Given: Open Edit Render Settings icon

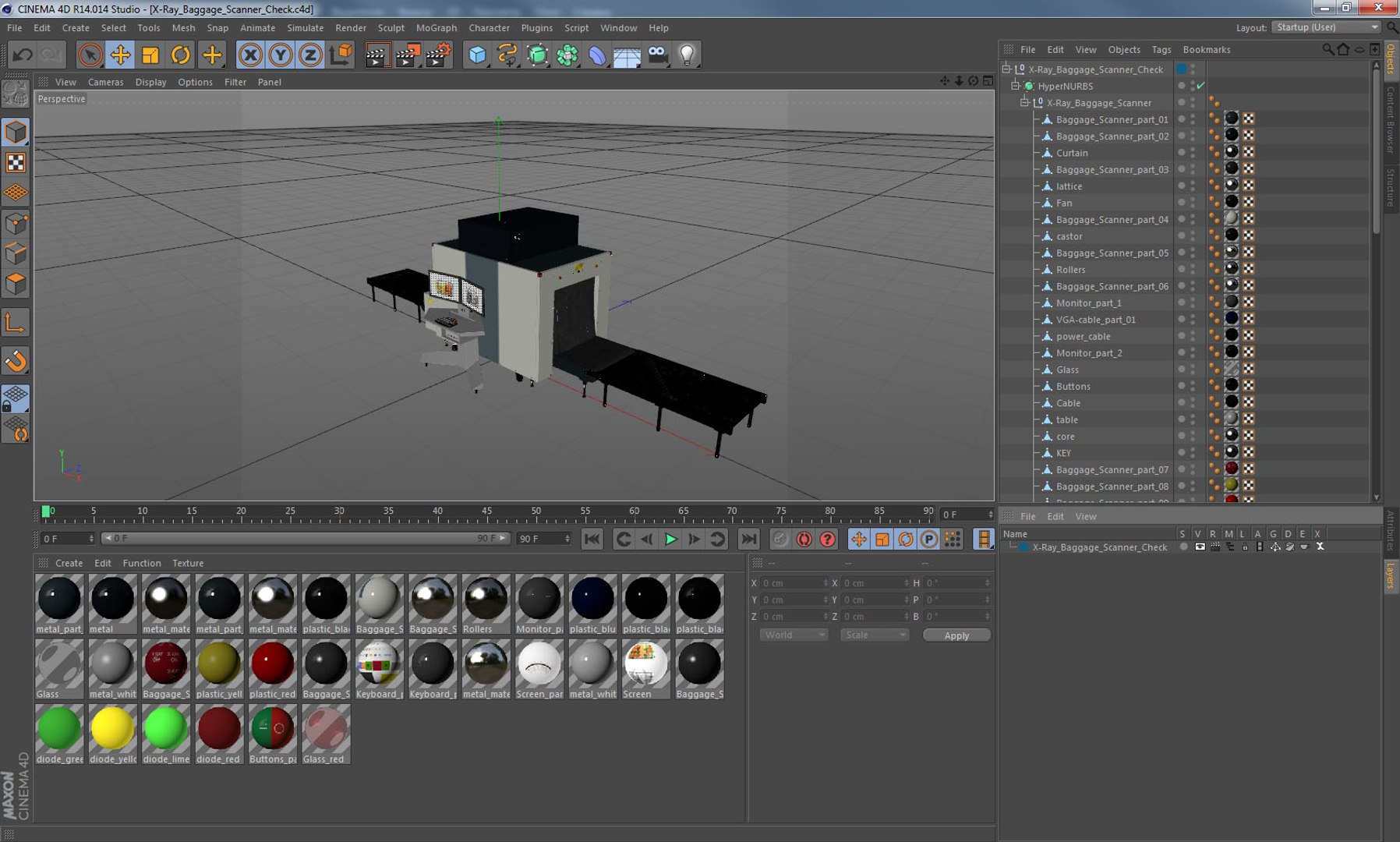Looking at the screenshot, I should pyautogui.click(x=439, y=55).
